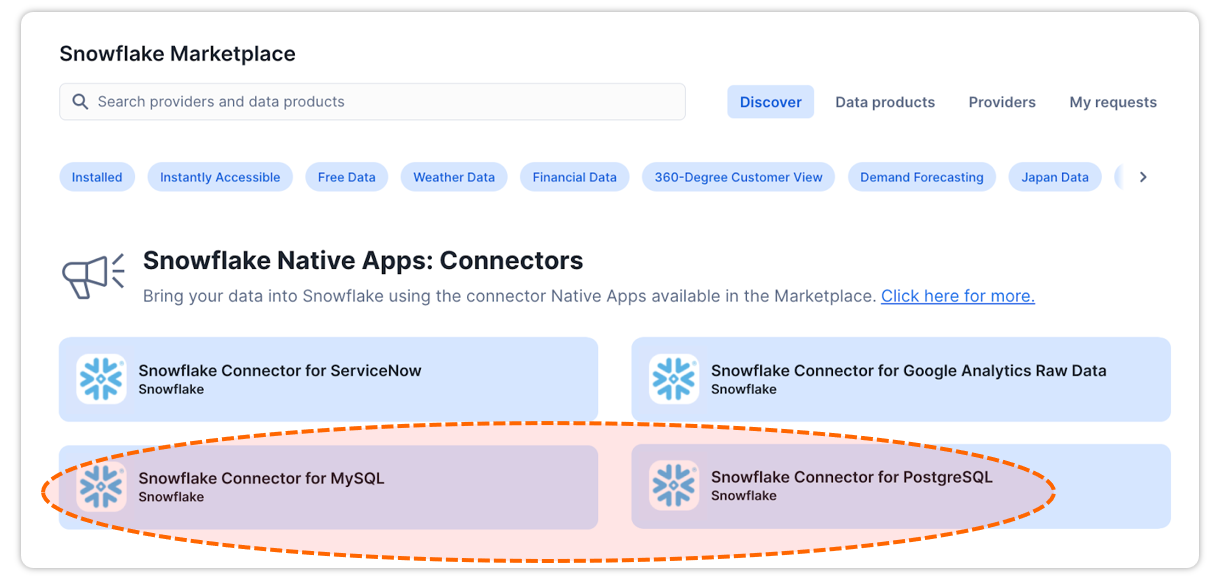Click the MySQL connector snowflake logo
This screenshot has height=581, width=1216.
click(101, 487)
